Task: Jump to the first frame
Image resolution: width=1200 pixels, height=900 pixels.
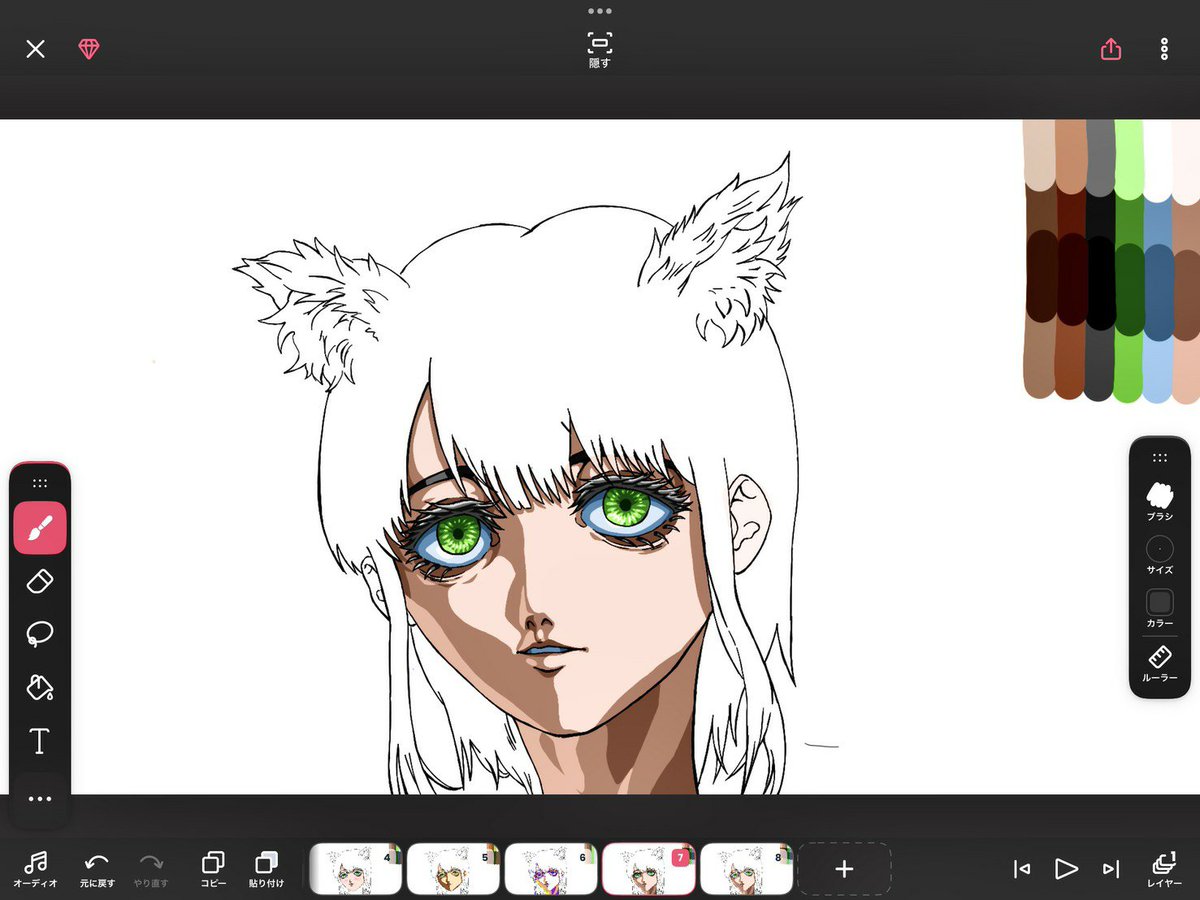Action: (x=1021, y=869)
